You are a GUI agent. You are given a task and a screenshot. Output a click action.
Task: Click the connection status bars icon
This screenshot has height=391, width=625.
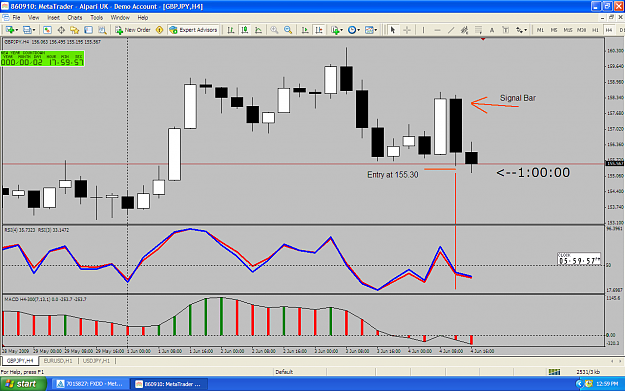pos(554,371)
